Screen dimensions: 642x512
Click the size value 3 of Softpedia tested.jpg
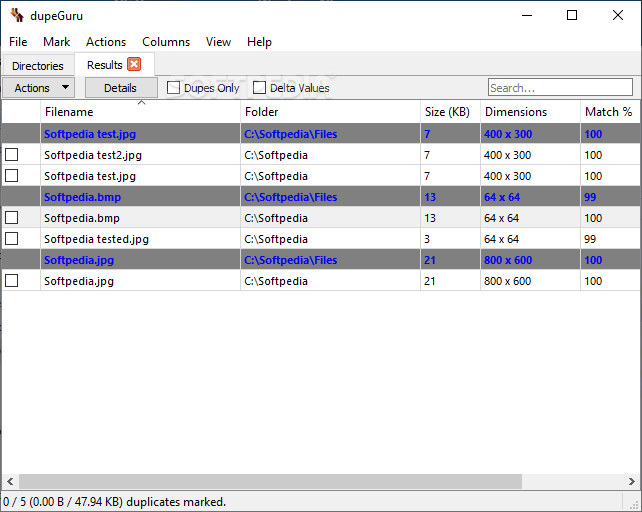[x=427, y=239]
